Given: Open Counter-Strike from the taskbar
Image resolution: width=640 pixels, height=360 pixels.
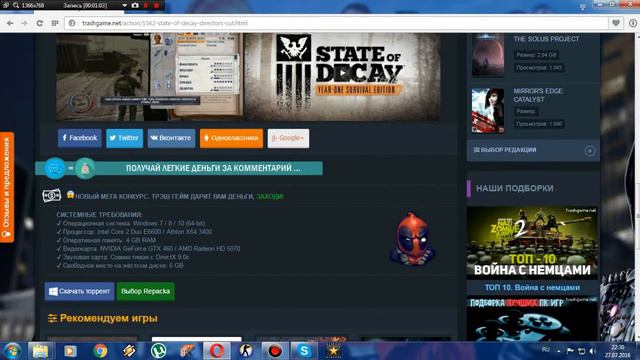Looking at the screenshot, I should (x=246, y=351).
